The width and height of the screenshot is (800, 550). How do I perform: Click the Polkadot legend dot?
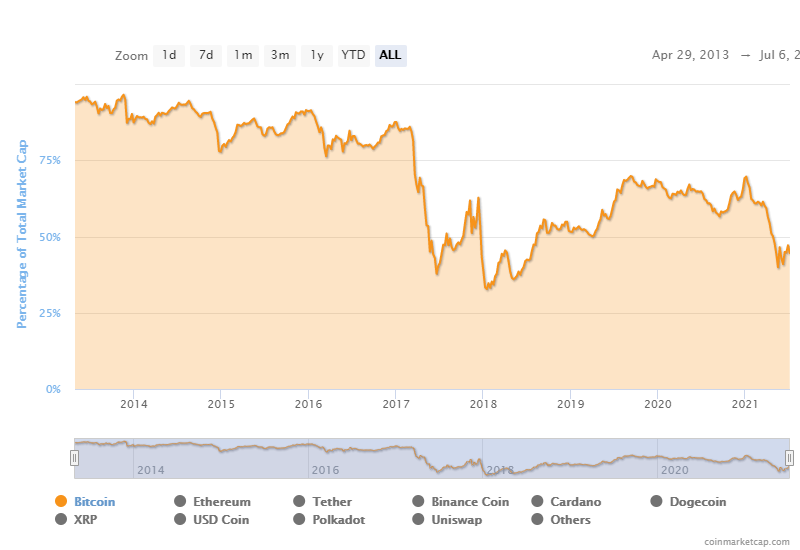pos(300,520)
